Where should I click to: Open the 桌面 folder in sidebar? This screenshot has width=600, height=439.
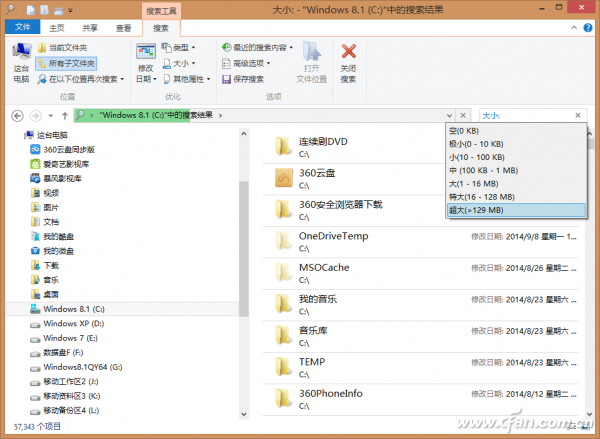click(x=45, y=294)
